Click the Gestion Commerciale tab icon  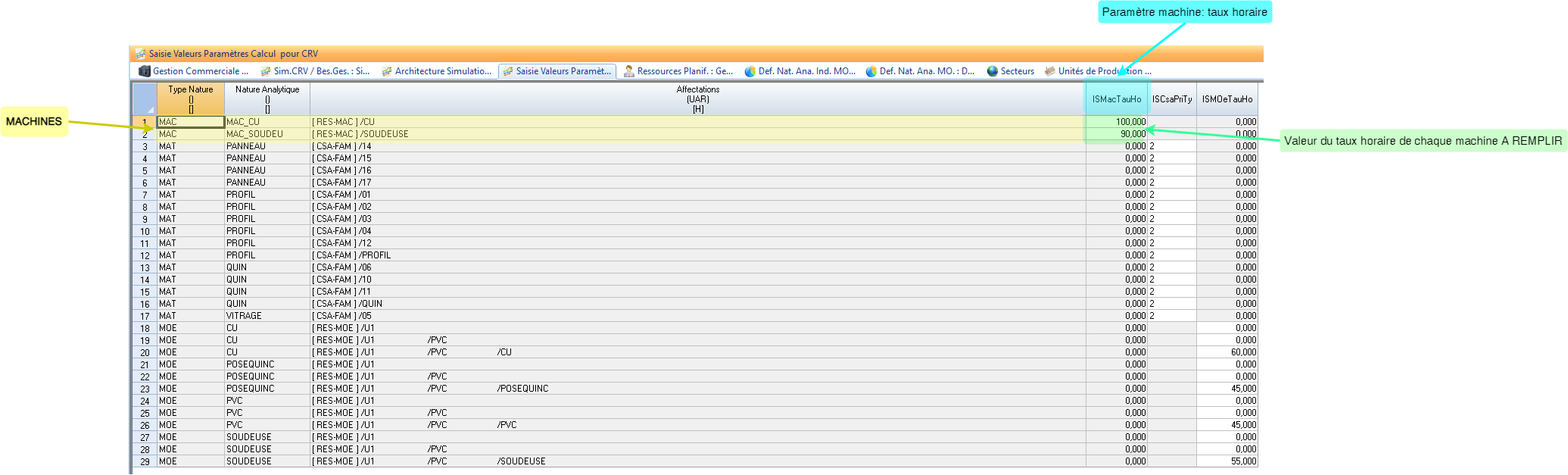(x=145, y=71)
